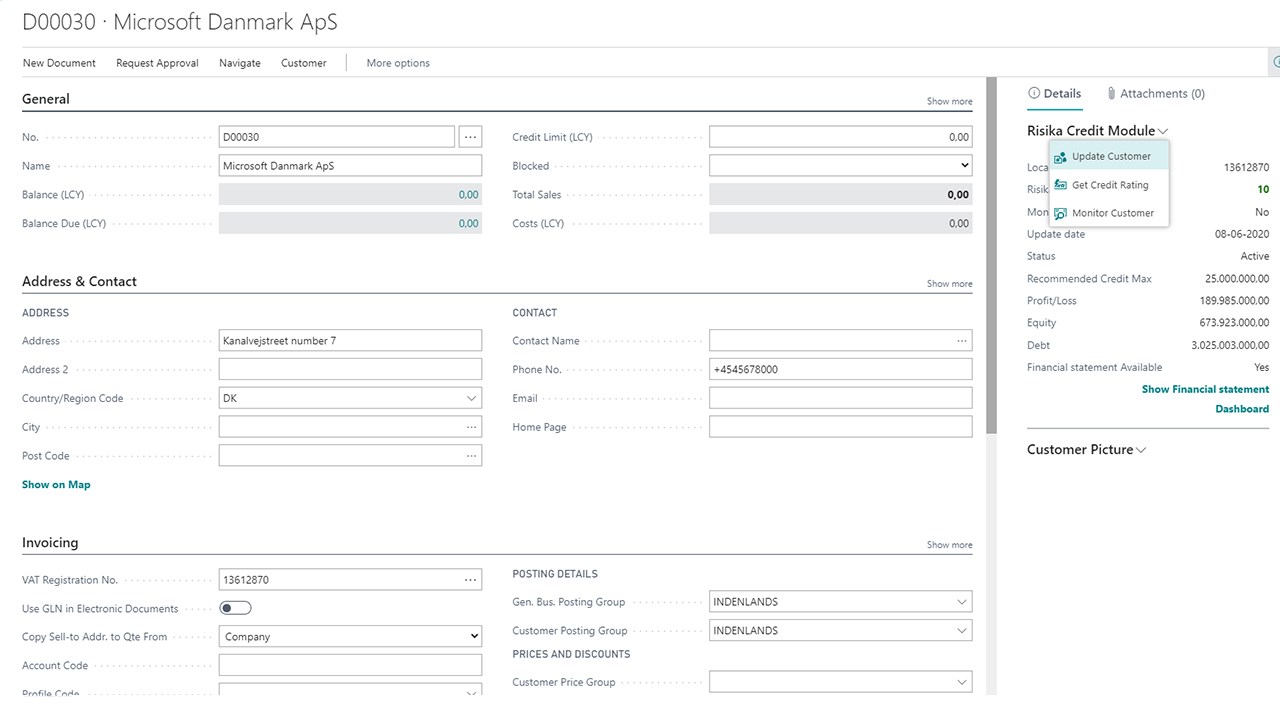Viewport: 1280px width, 720px height.
Task: Click Update Customer icon in dropdown
Action: pyautogui.click(x=1061, y=157)
